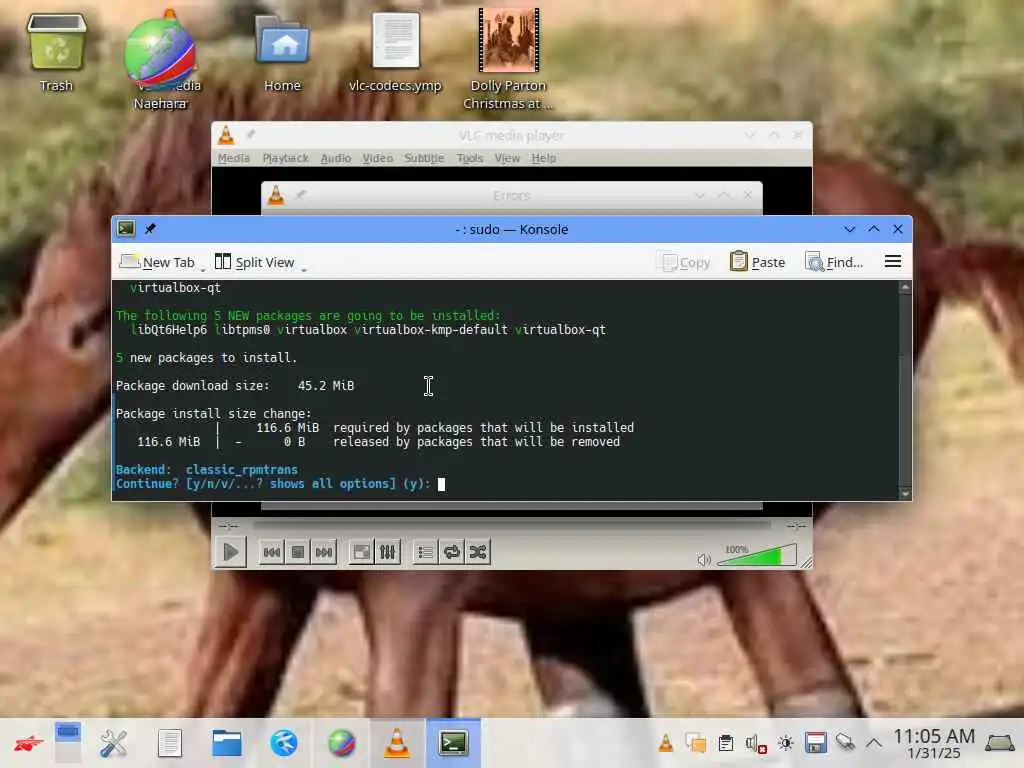Open the Audio menu in VLC
The width and height of the screenshot is (1024, 768).
[336, 158]
